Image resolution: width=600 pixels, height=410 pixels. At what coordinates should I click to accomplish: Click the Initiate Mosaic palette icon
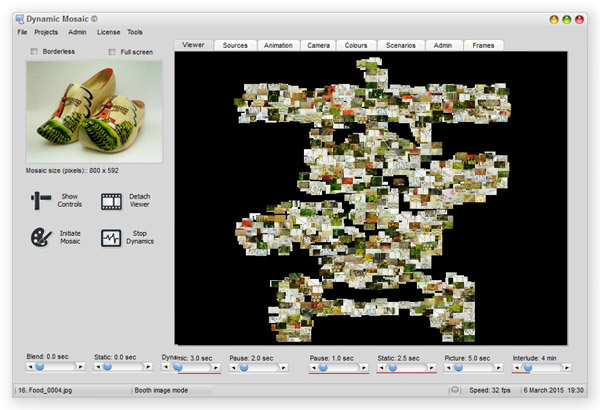click(40, 238)
